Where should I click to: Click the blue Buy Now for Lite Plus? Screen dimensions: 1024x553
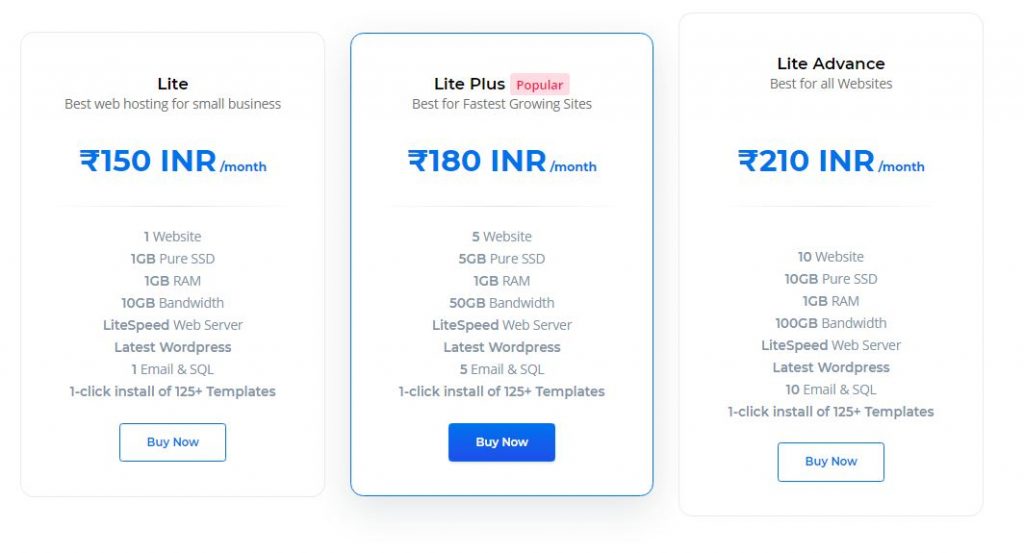pos(502,442)
